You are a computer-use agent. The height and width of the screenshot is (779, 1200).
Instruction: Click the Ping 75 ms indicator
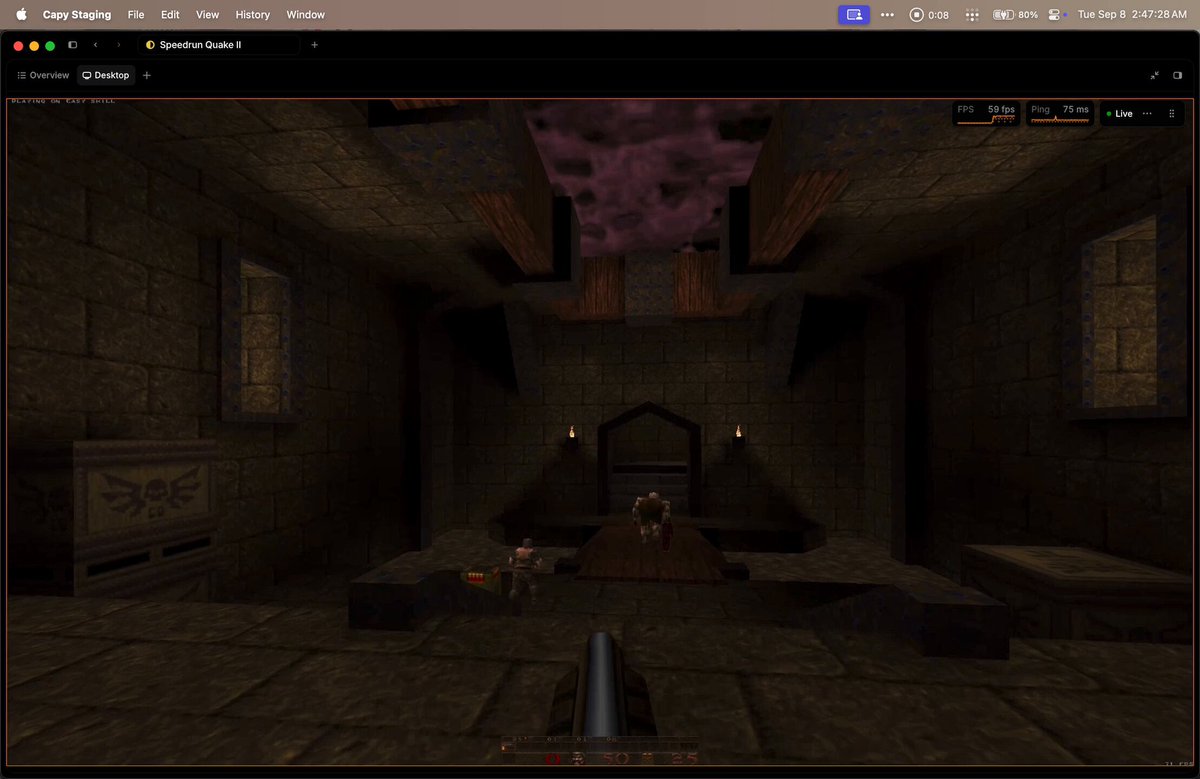click(x=1060, y=114)
